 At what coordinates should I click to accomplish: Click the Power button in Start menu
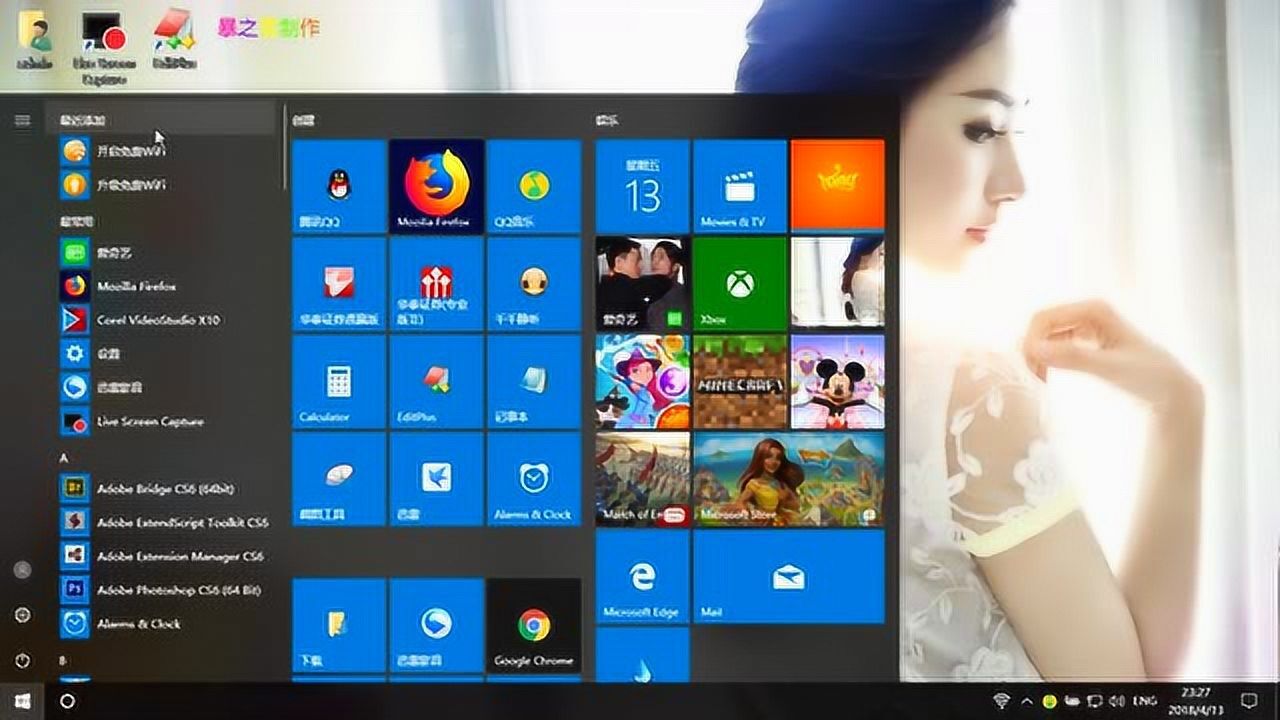point(22,661)
